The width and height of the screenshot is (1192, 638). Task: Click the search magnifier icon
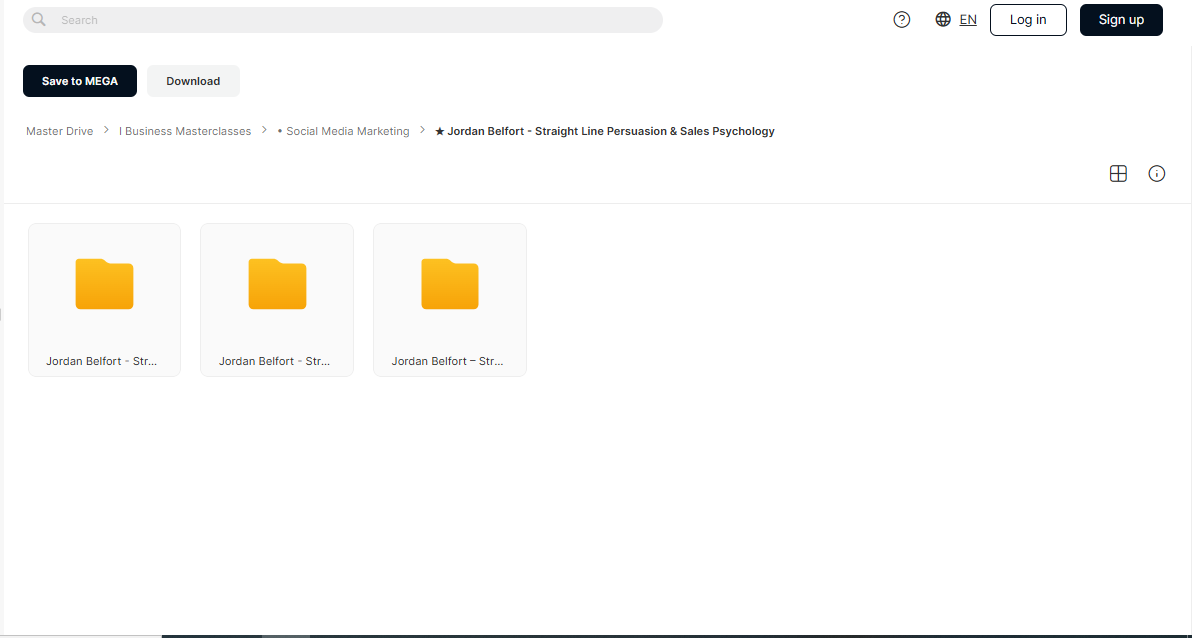coord(39,20)
